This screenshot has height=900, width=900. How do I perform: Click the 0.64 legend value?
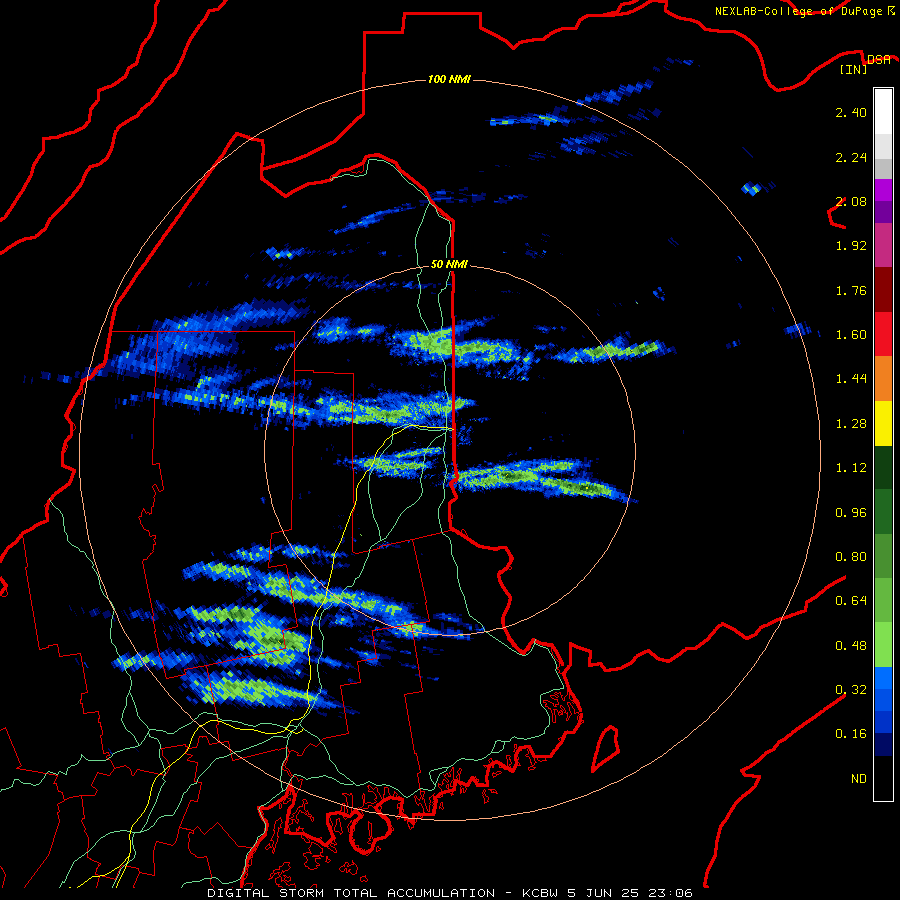(x=851, y=601)
